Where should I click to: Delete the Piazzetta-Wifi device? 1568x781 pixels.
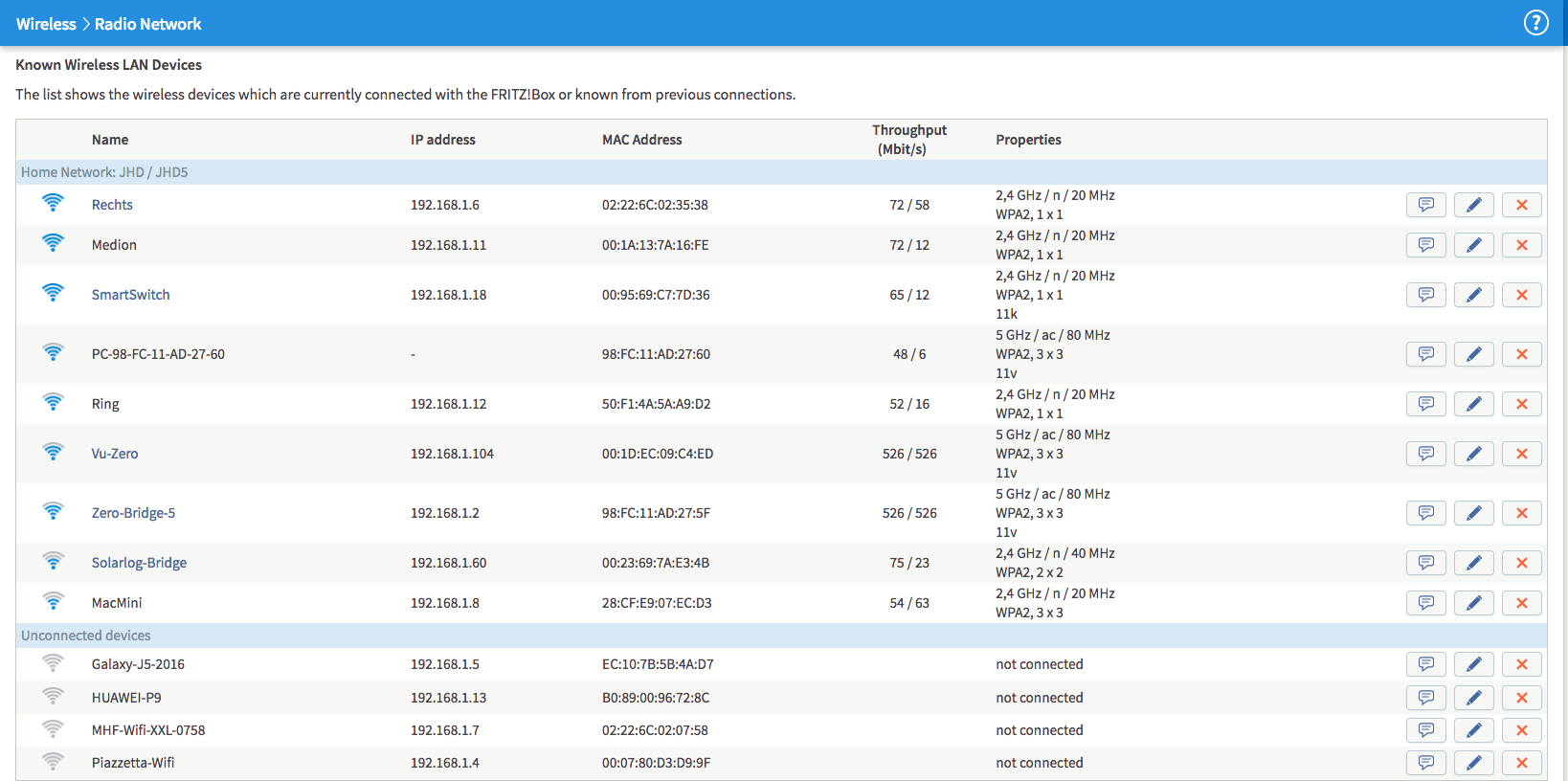tap(1521, 763)
